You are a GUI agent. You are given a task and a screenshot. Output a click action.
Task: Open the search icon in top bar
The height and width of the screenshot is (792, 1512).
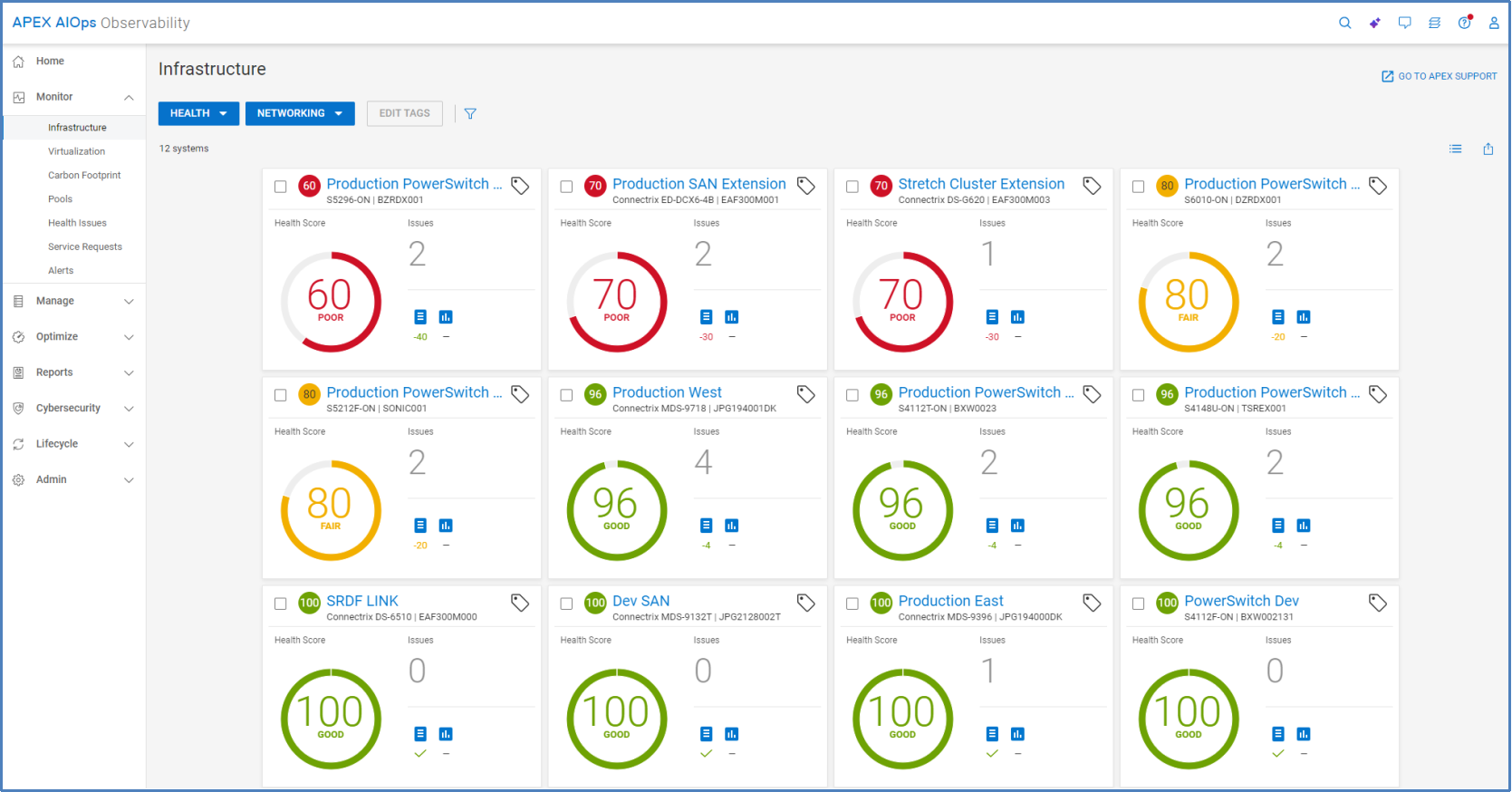tap(1344, 23)
